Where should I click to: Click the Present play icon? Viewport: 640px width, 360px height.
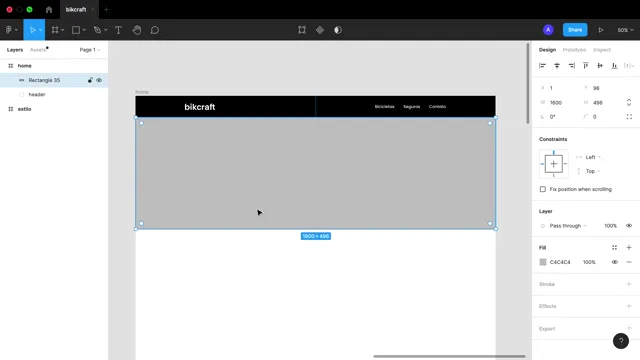tap(601, 30)
